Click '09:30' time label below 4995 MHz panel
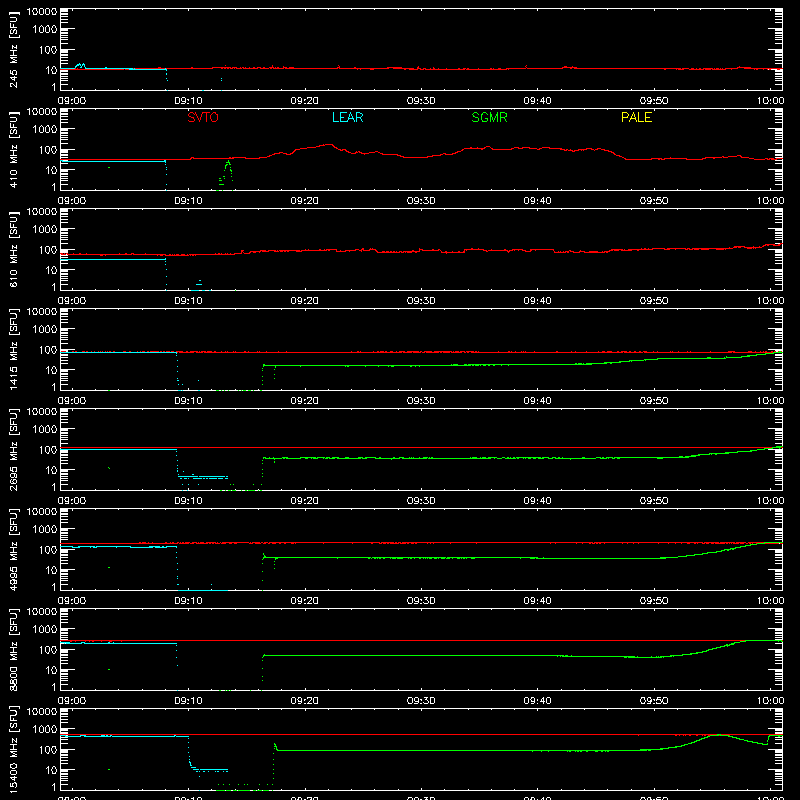 (421, 601)
